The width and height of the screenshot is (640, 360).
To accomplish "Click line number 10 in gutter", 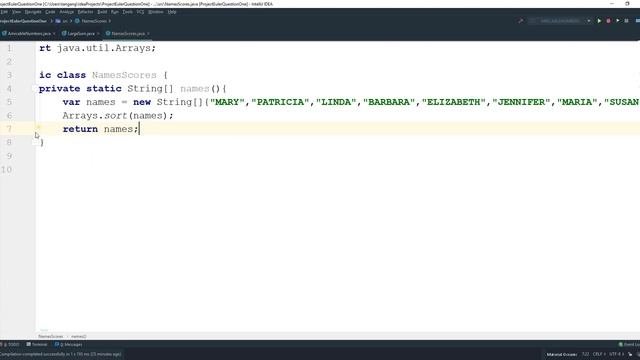I will pos(7,169).
